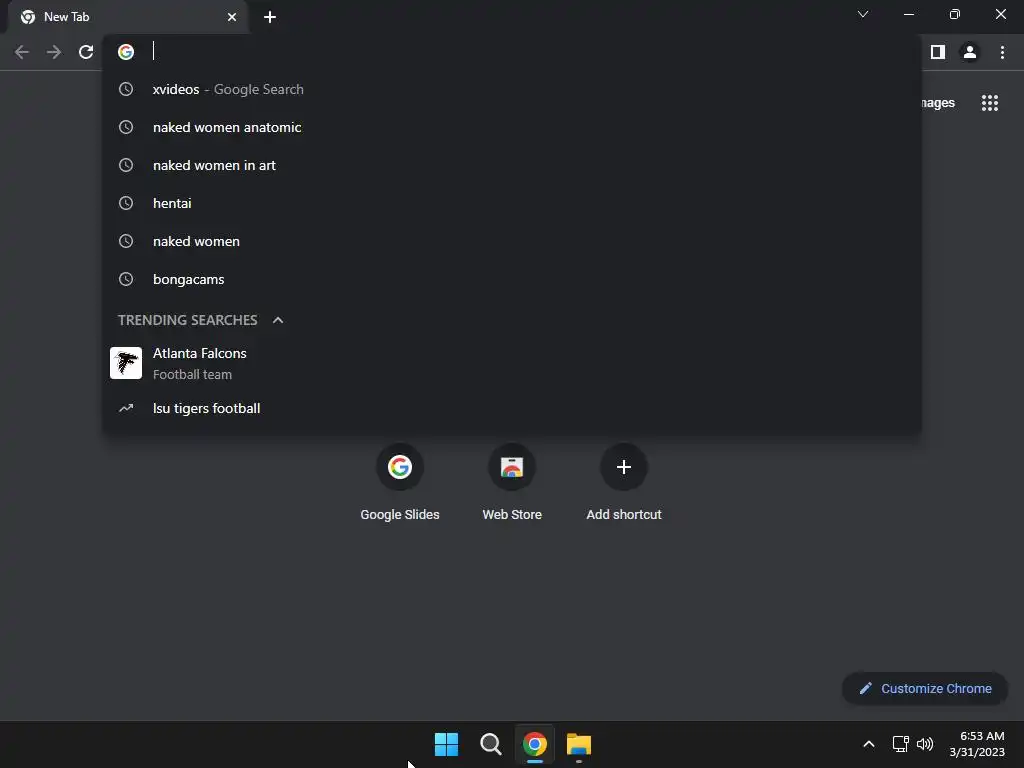1024x768 pixels.
Task: Select lsu tigers football suggestion
Action: 512,408
